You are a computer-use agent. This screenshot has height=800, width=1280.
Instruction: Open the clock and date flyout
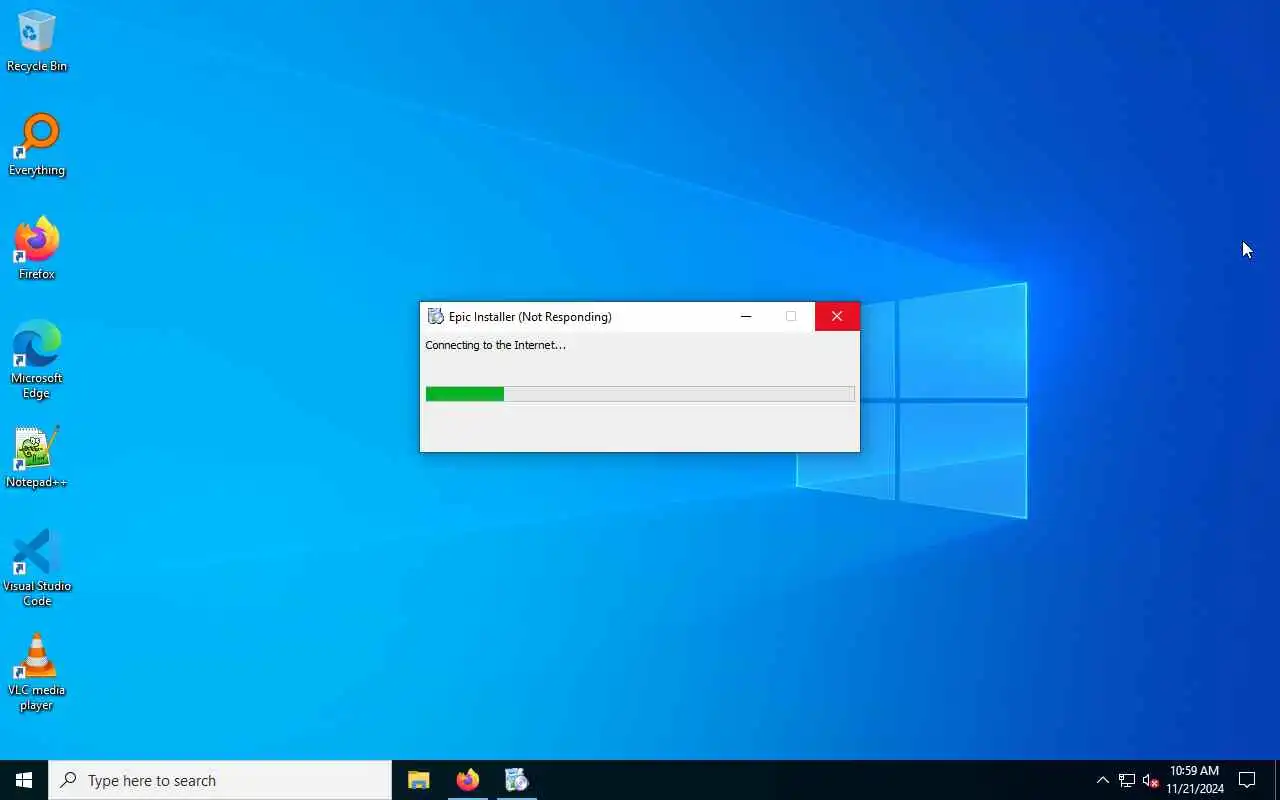pos(1194,780)
